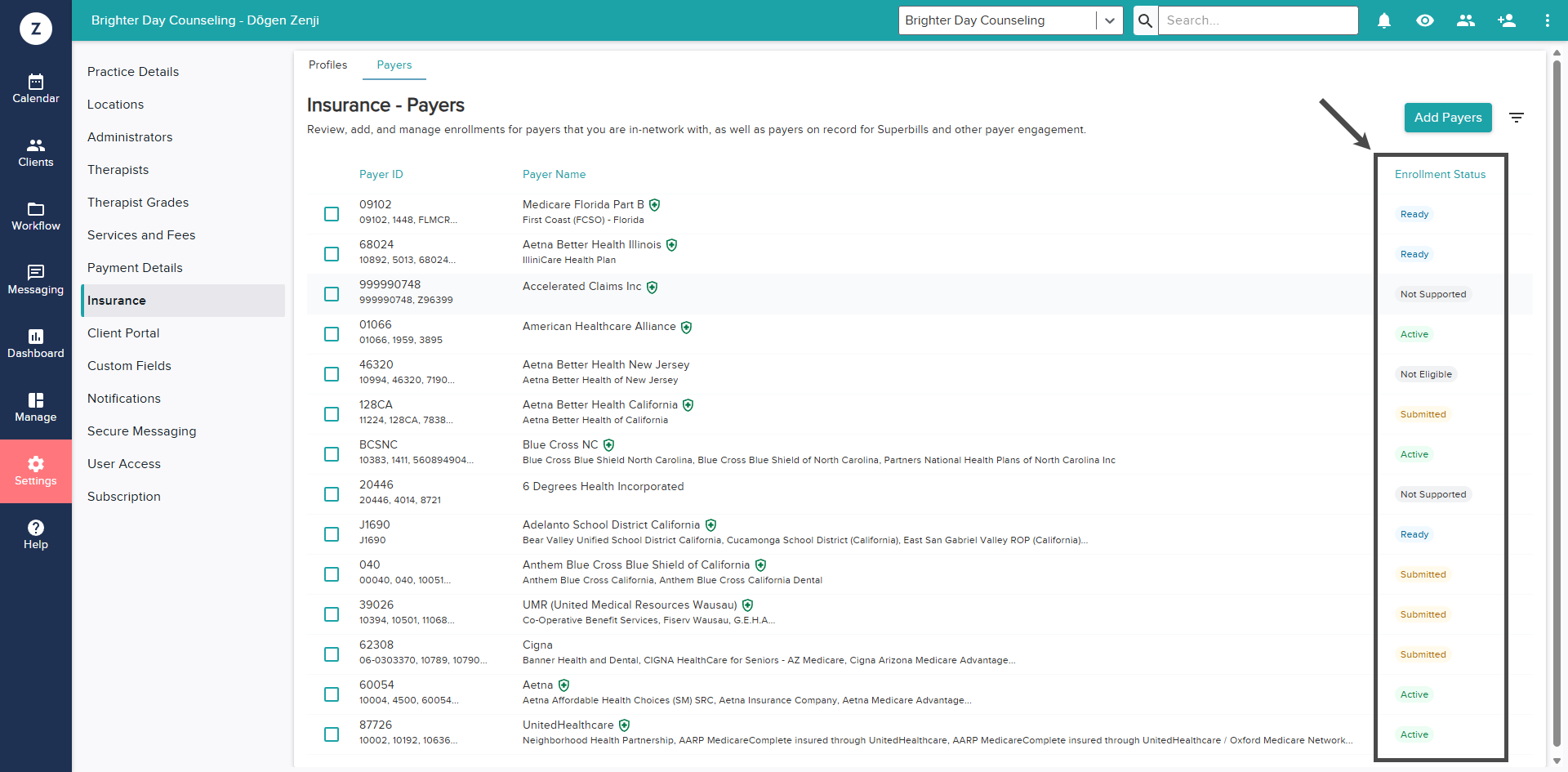Click Submitted status for Aetna Better Health California

click(x=1423, y=414)
